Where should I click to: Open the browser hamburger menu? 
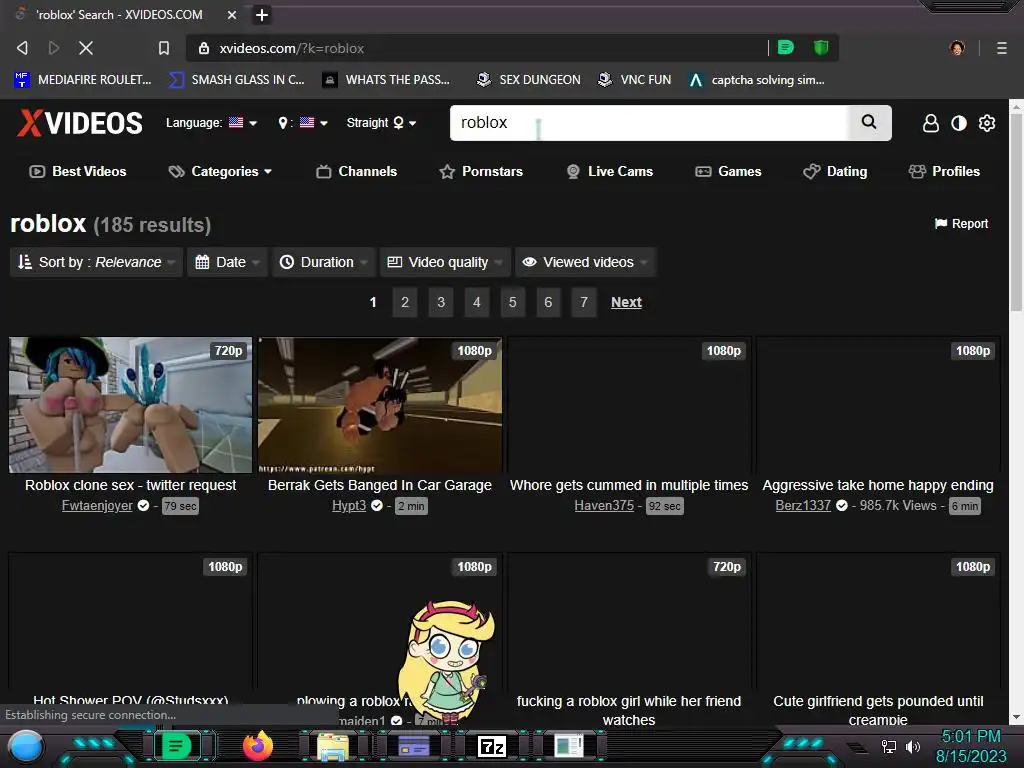[1001, 48]
